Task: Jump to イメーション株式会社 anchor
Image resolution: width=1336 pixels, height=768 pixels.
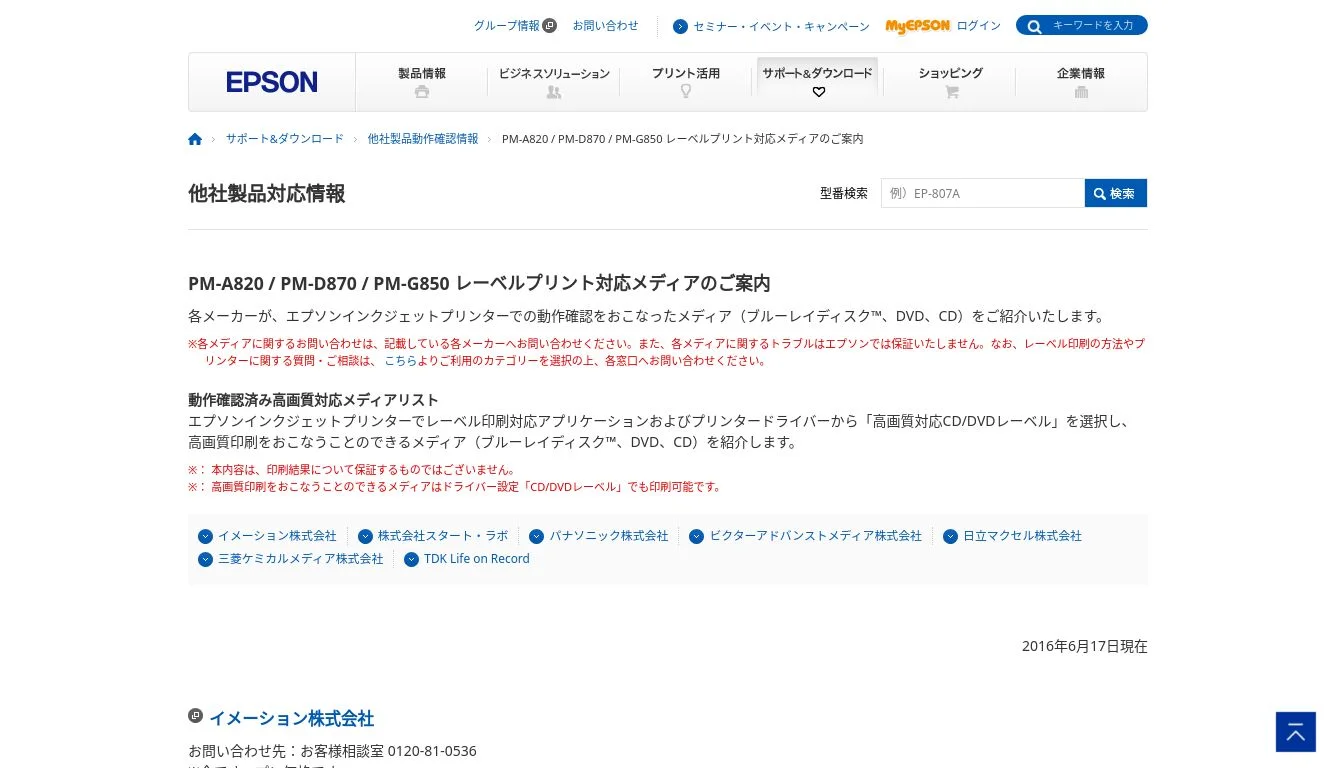Action: [x=277, y=536]
